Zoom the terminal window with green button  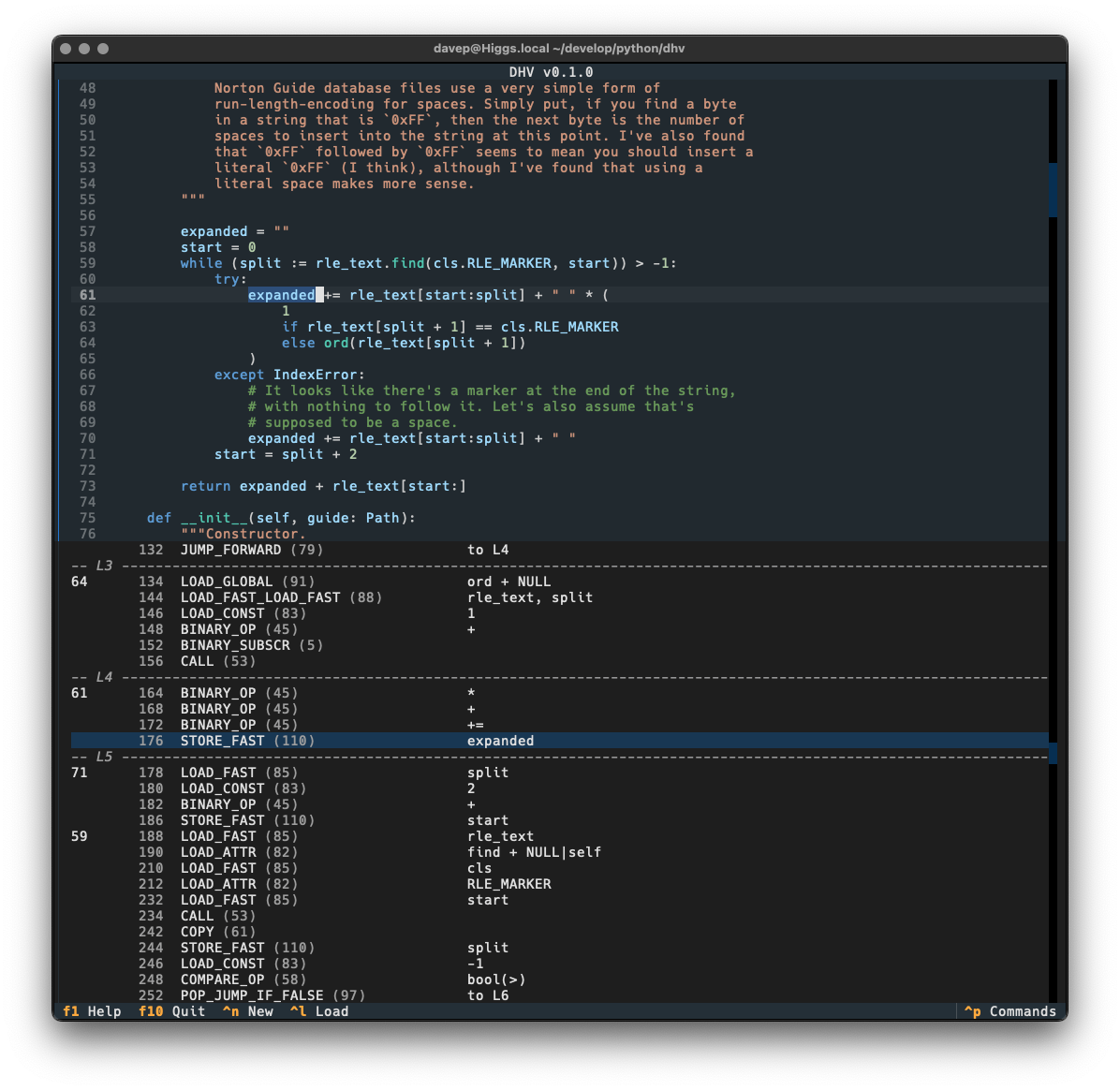click(103, 49)
